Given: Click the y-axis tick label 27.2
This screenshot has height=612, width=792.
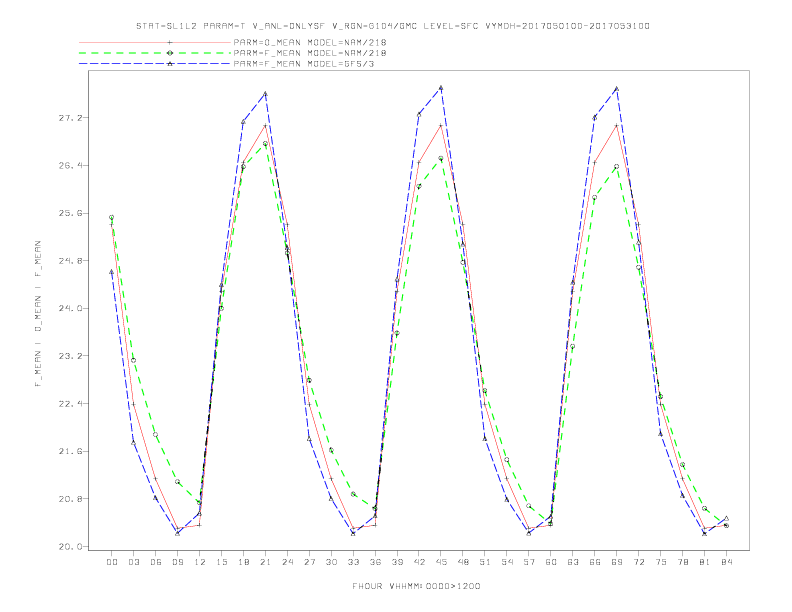Looking at the screenshot, I should coord(69,118).
